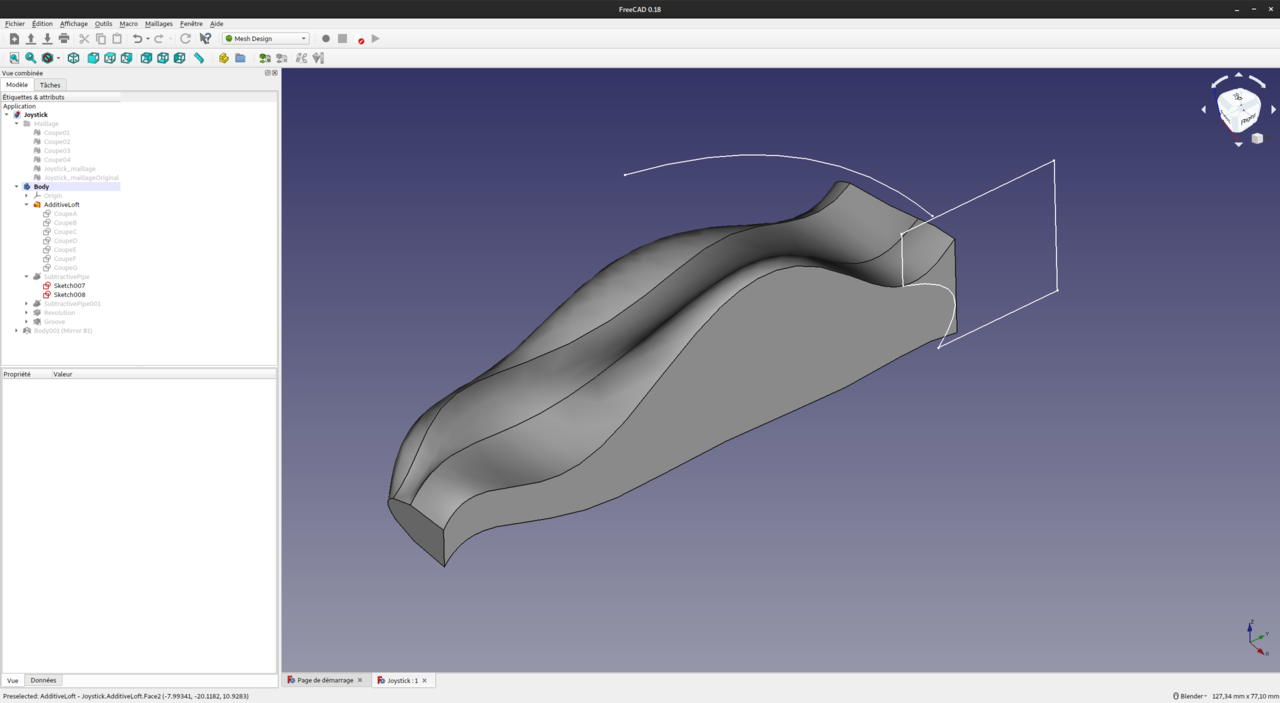Set the left view cube icon
The image size is (1280, 703).
(x=179, y=58)
